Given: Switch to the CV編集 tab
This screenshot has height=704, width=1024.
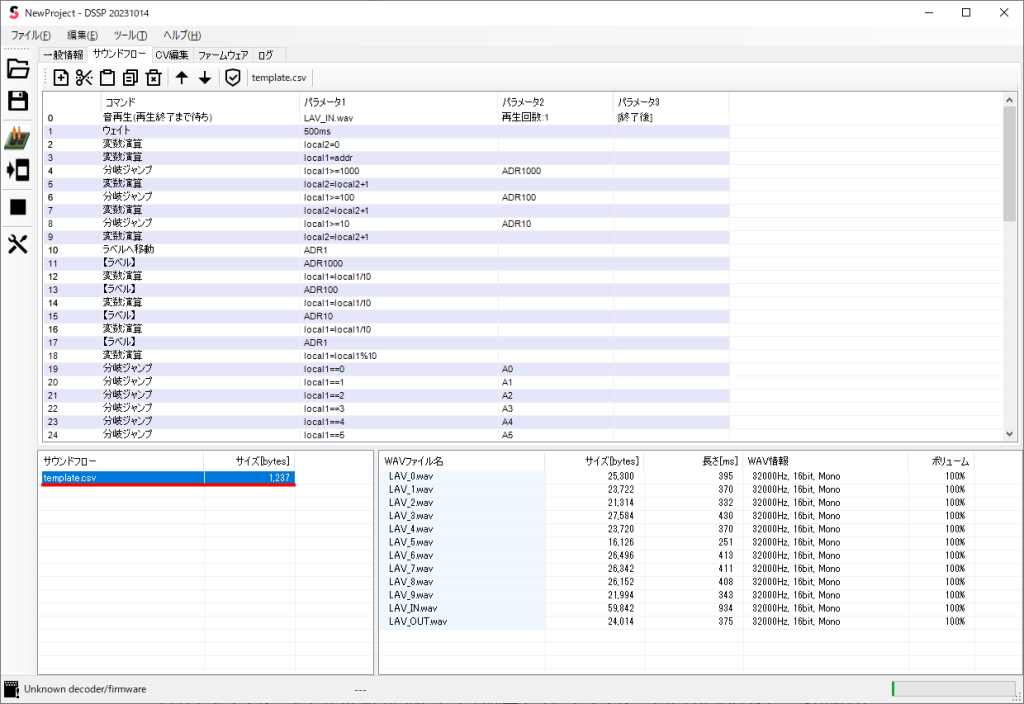Looking at the screenshot, I should [172, 55].
